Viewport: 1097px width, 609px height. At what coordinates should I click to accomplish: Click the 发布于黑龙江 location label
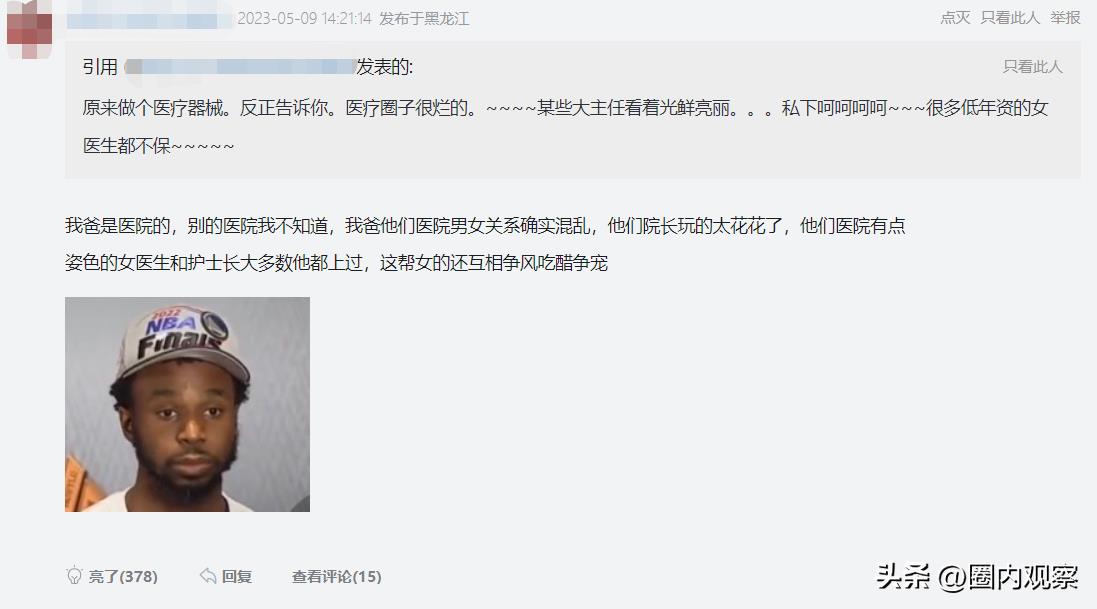(424, 18)
